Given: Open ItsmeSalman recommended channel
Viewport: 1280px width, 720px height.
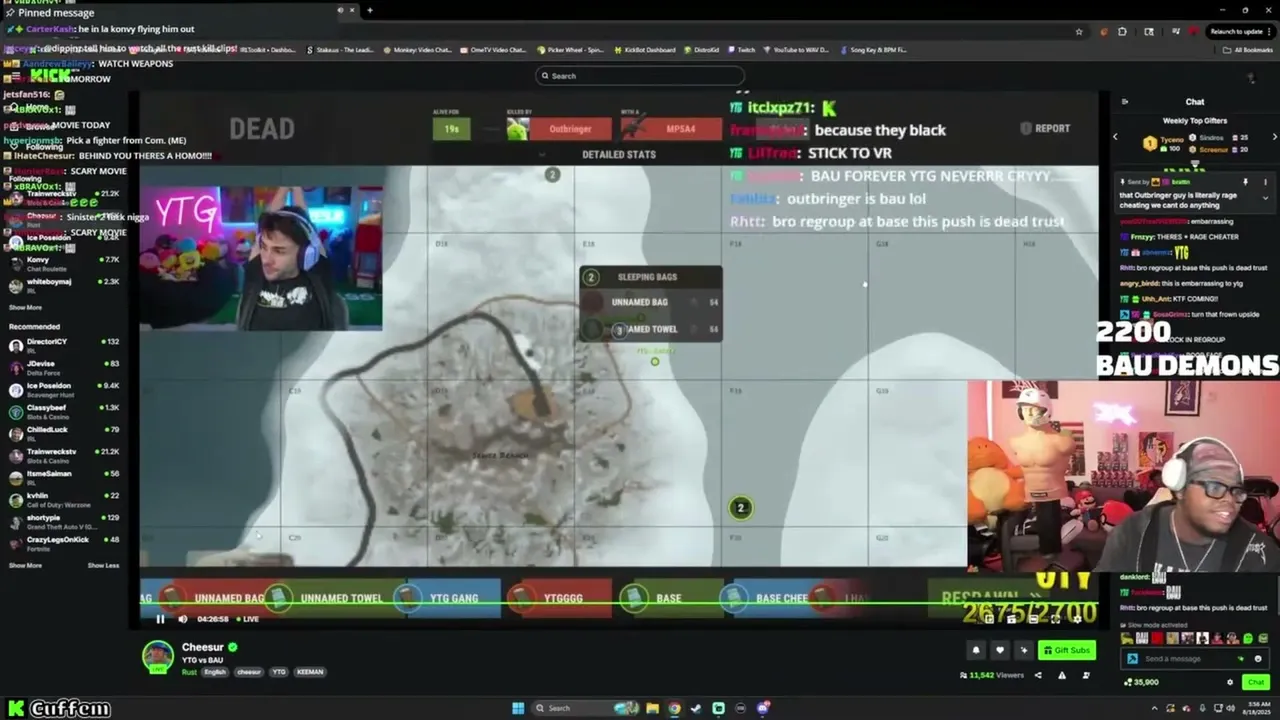Looking at the screenshot, I should [64, 478].
